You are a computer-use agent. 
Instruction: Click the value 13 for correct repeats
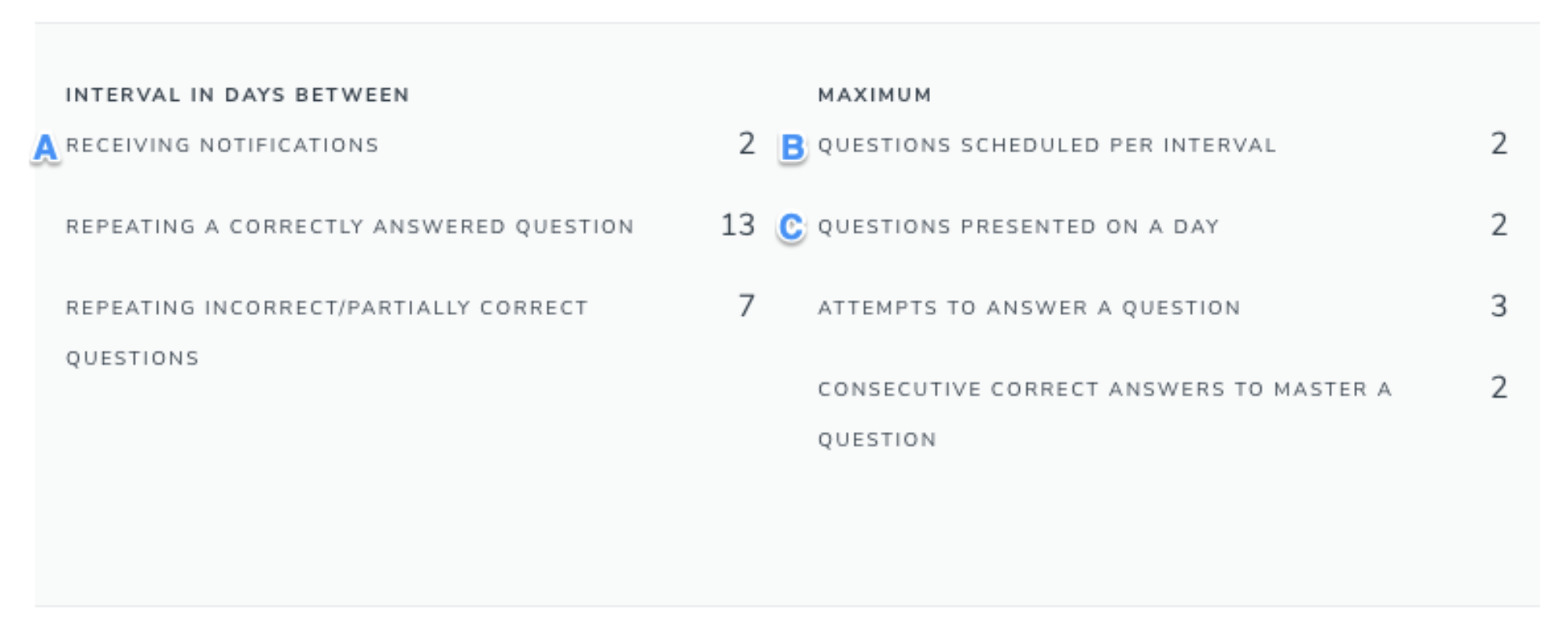tap(738, 225)
